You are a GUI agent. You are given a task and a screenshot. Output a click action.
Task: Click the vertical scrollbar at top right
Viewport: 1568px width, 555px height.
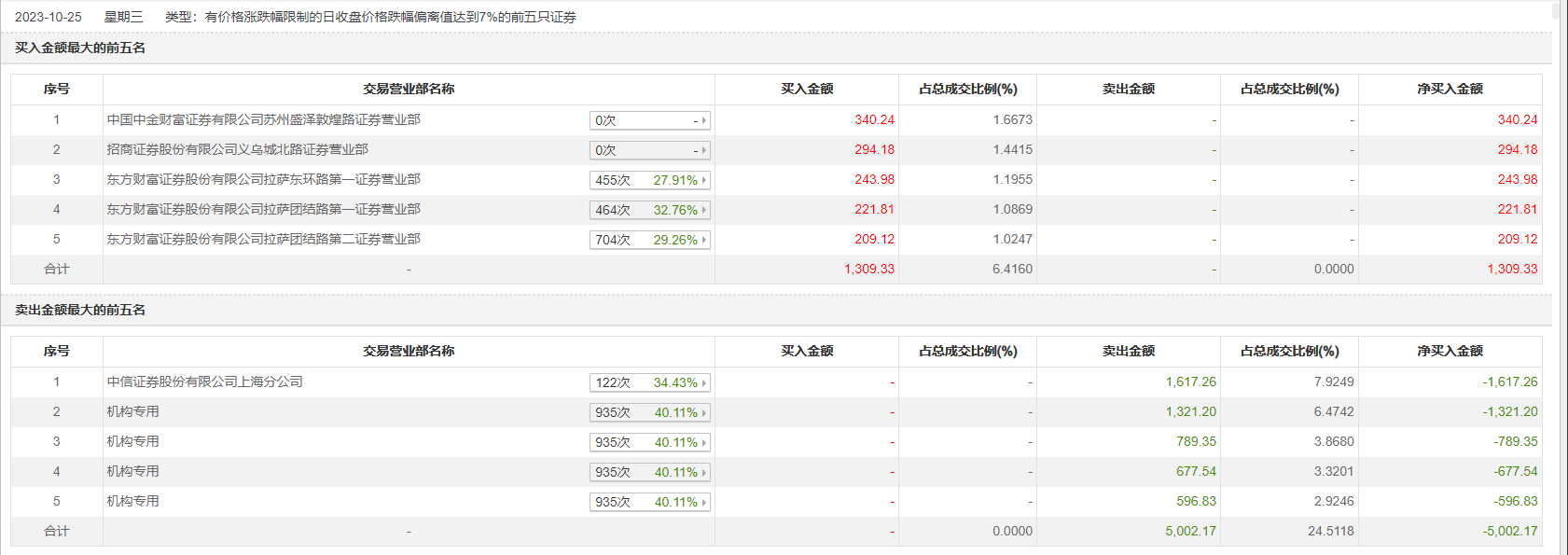point(1555,11)
